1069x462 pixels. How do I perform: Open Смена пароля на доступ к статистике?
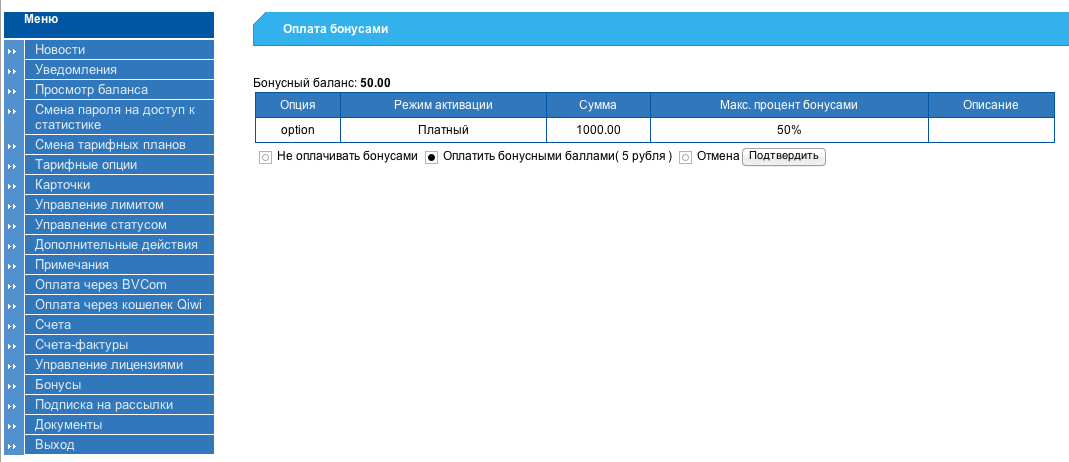[114, 117]
